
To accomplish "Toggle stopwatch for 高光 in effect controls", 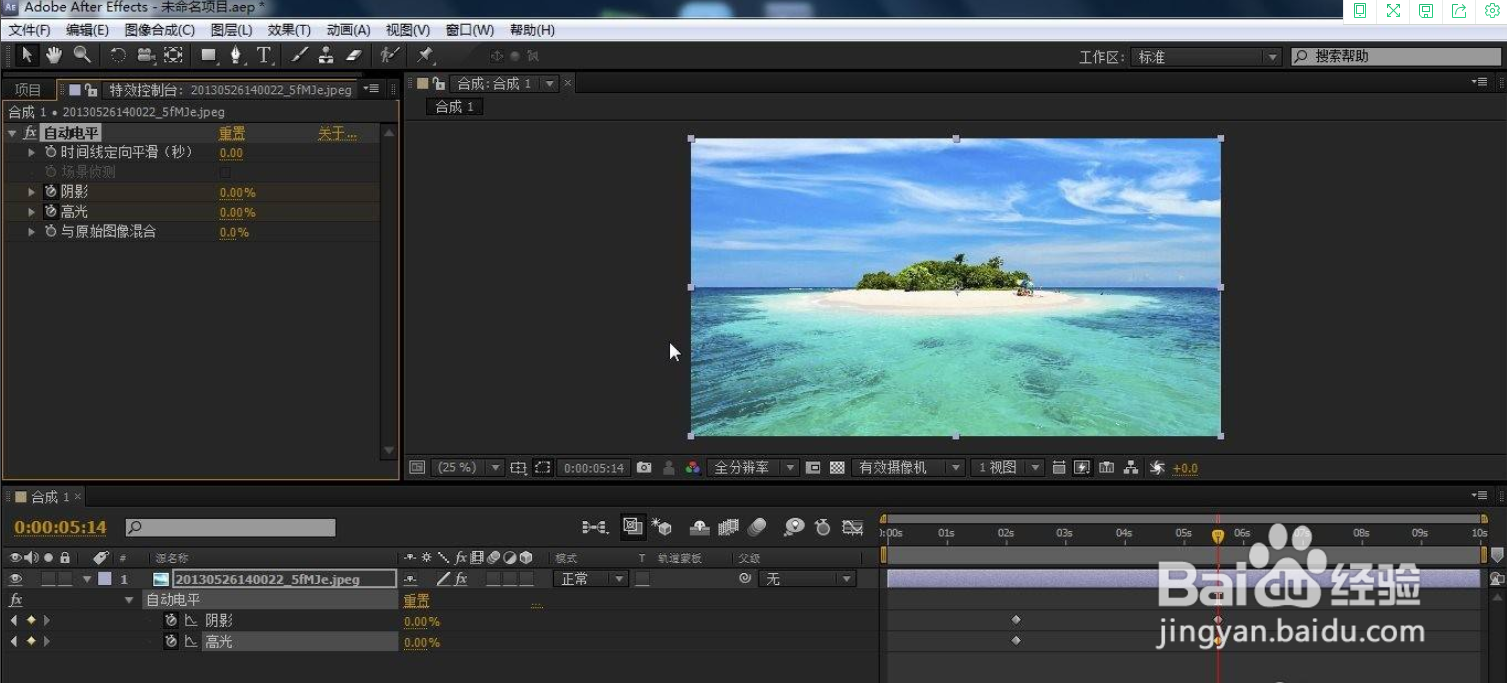I will click(50, 212).
